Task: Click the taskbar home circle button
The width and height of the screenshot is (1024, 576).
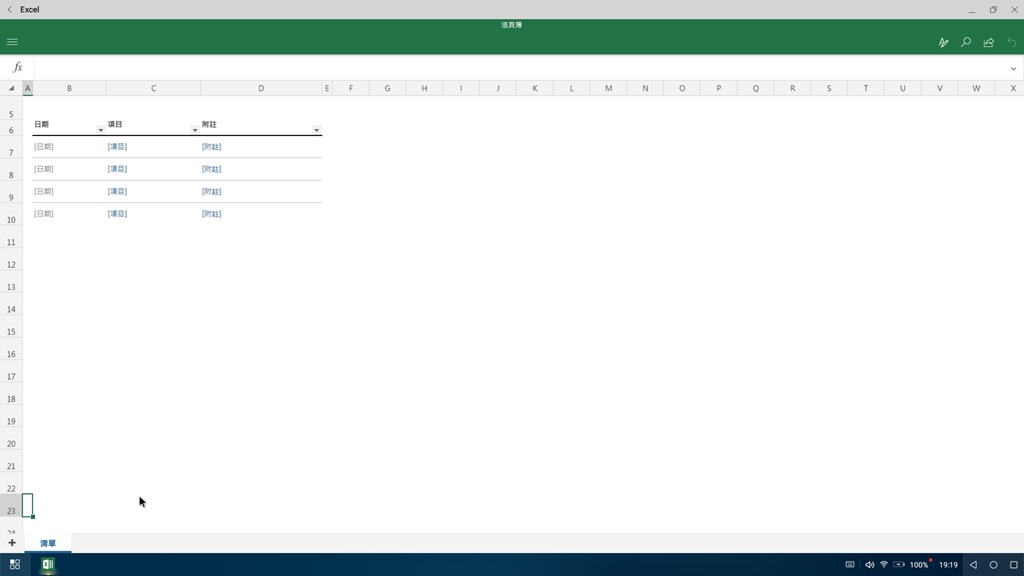Action: tap(993, 565)
